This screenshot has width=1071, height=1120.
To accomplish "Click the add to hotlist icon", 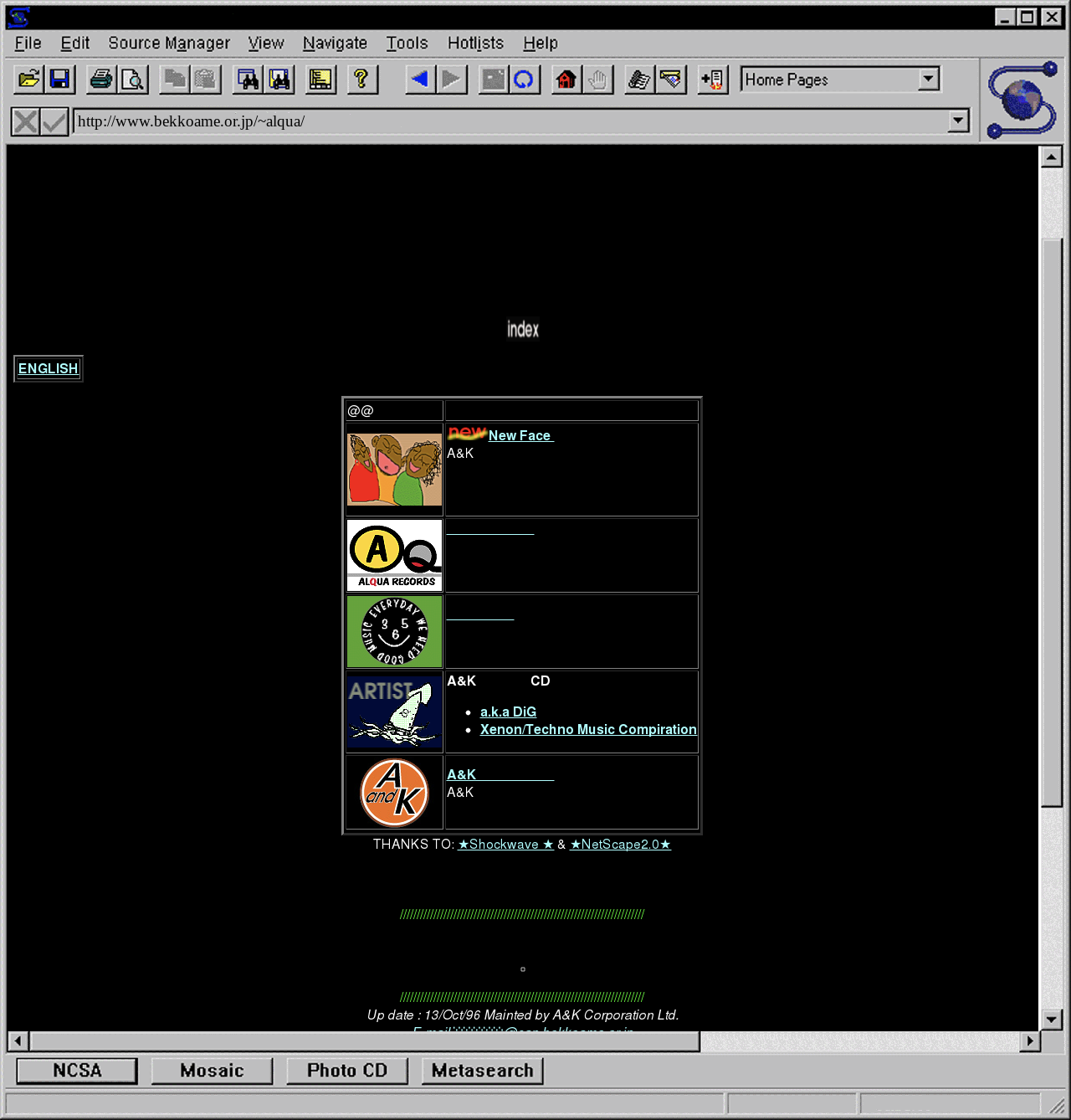I will pyautogui.click(x=713, y=80).
